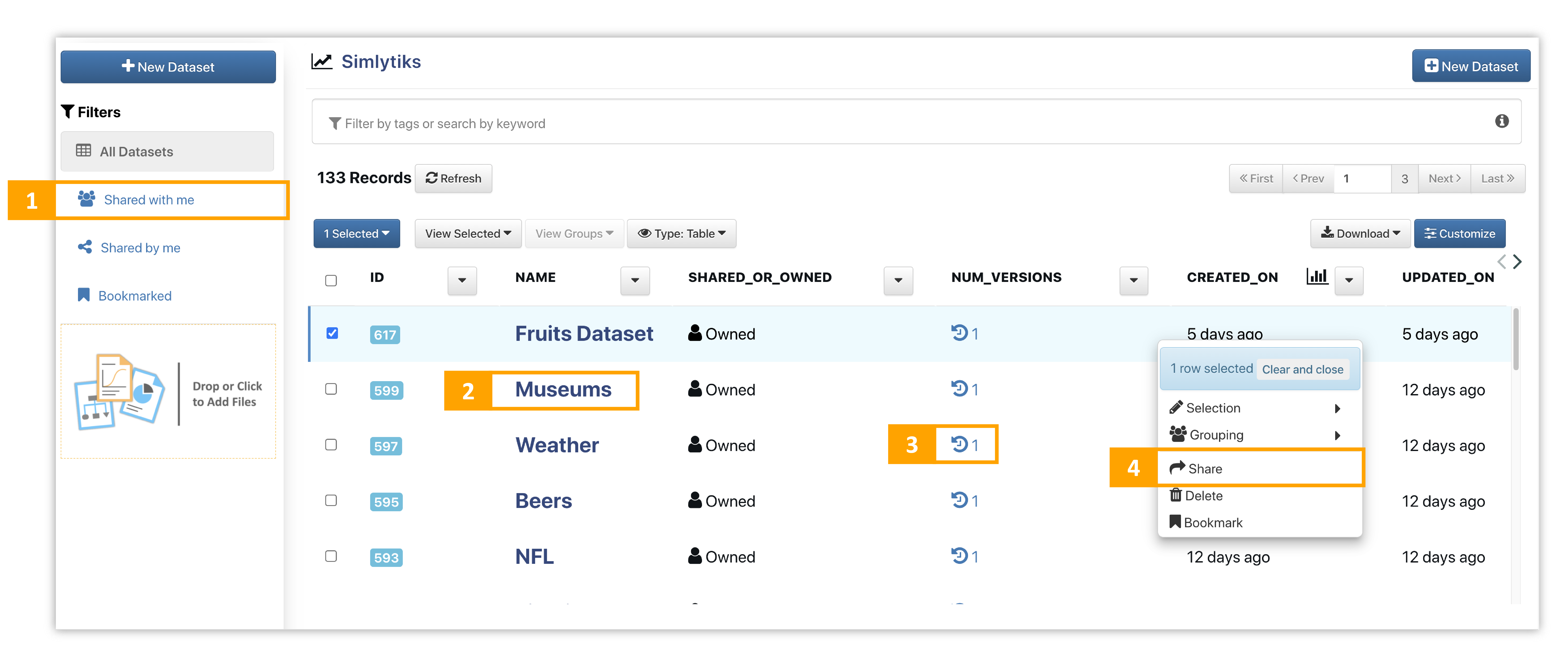Click the Shared with me people icon
Image resolution: width=1568 pixels, height=667 pixels.
coord(87,198)
